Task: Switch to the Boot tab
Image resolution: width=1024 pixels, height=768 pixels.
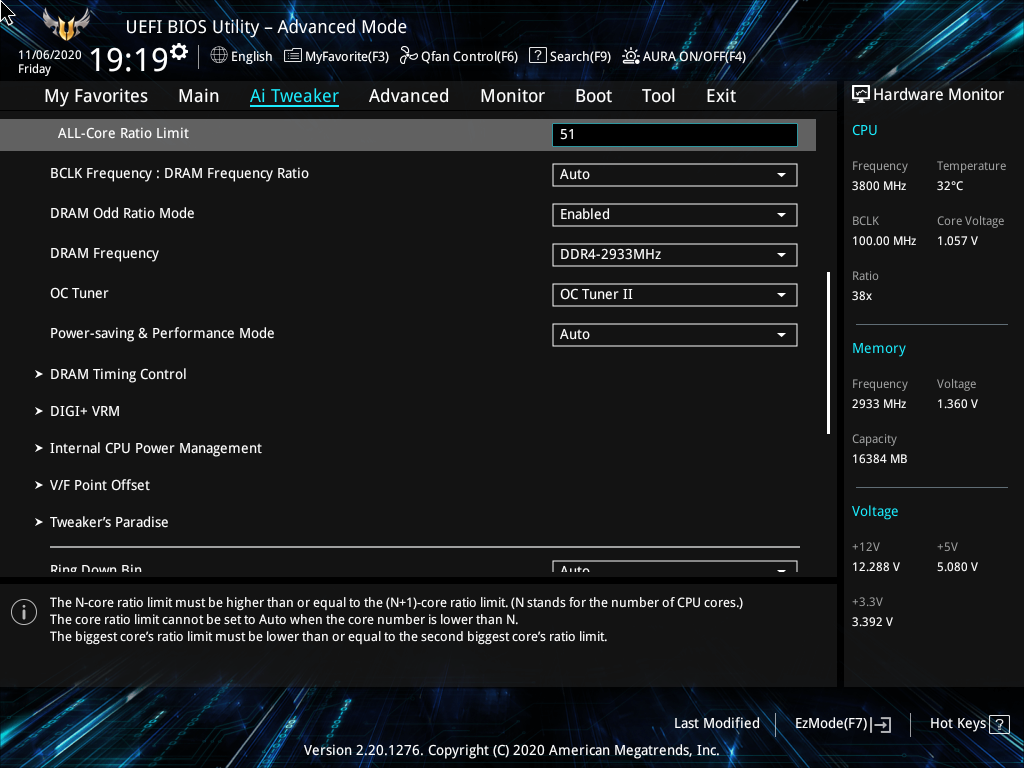Action: (594, 96)
